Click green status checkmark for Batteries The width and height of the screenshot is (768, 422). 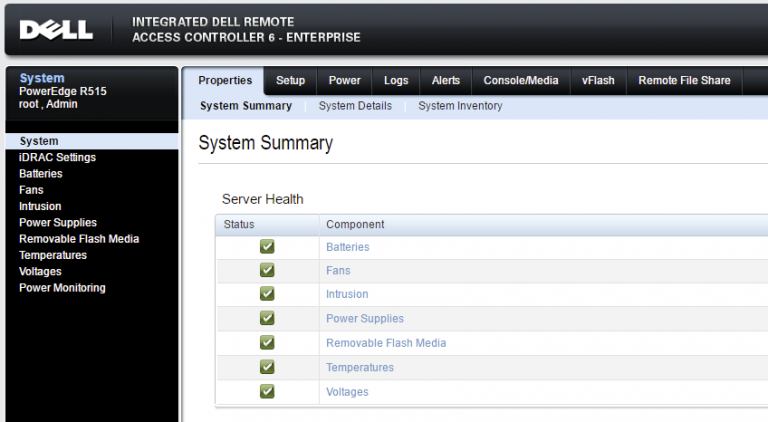point(267,247)
